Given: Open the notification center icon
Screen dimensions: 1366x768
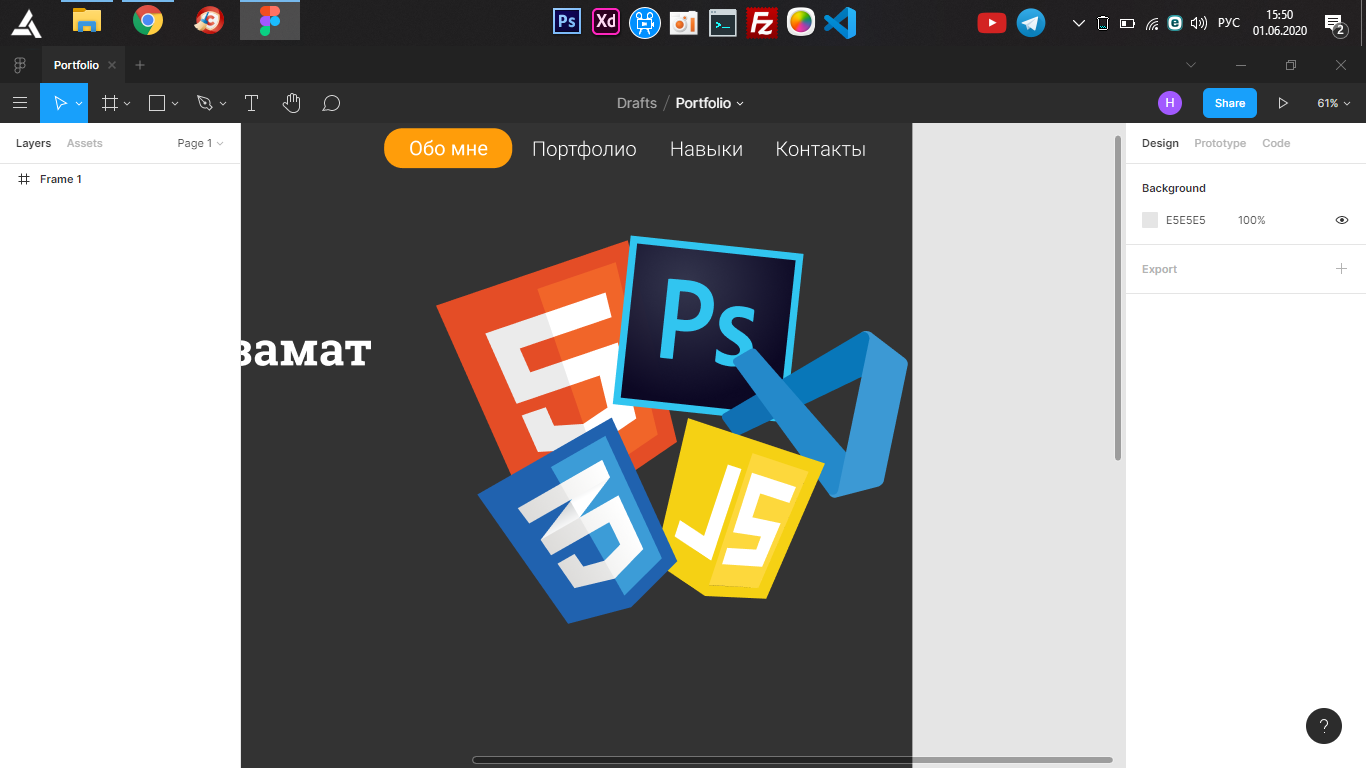Looking at the screenshot, I should [1334, 23].
